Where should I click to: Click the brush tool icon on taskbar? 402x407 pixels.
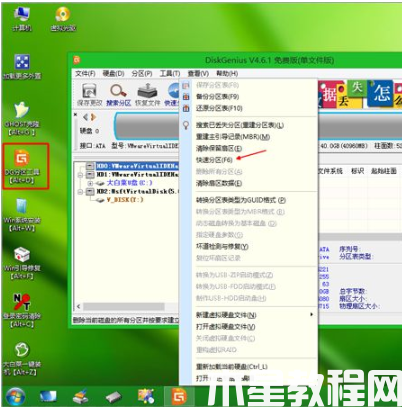point(81,396)
